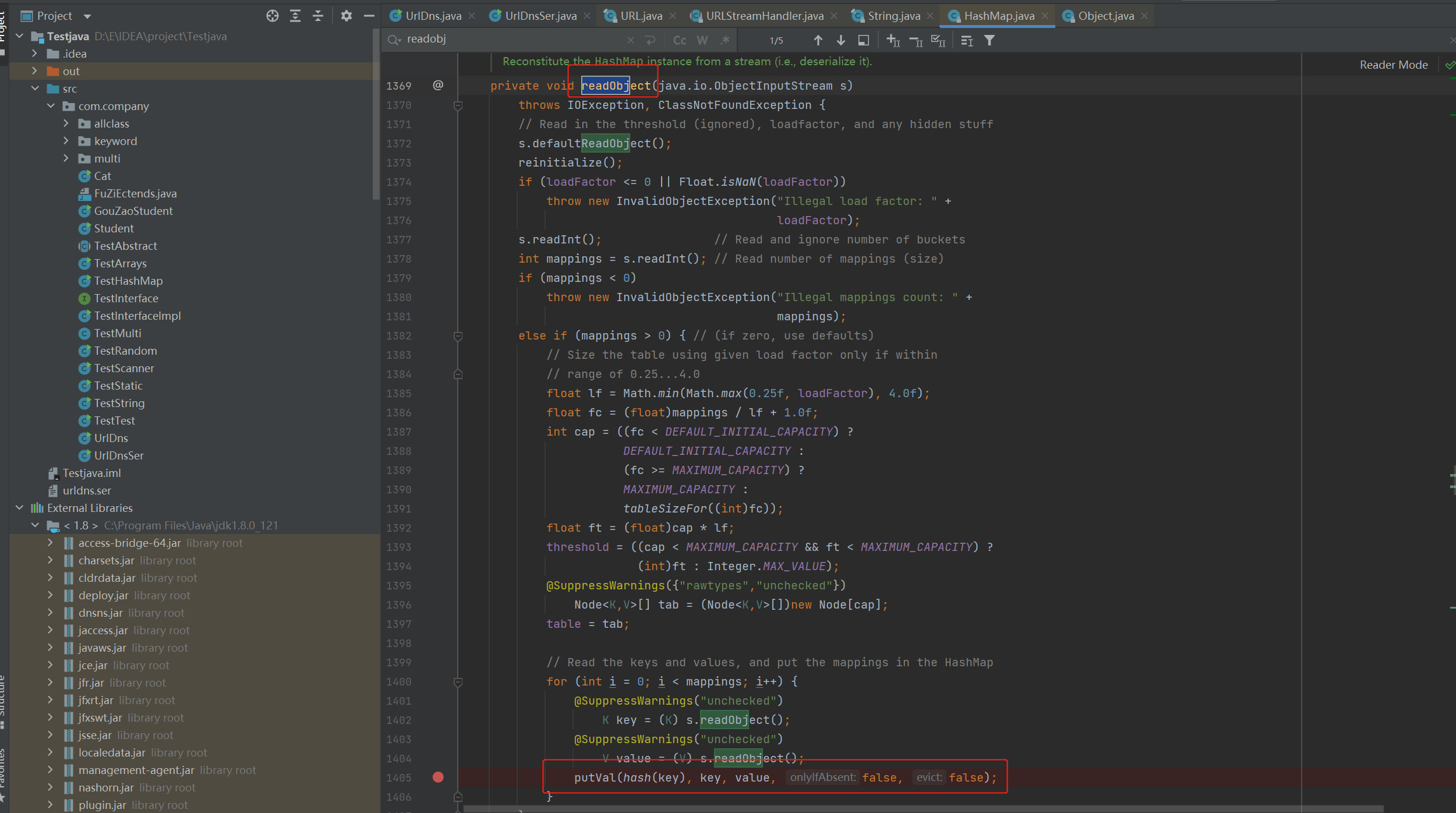Viewport: 1456px width, 813px height.
Task: Jump to next search match with down arrow
Action: 841,40
